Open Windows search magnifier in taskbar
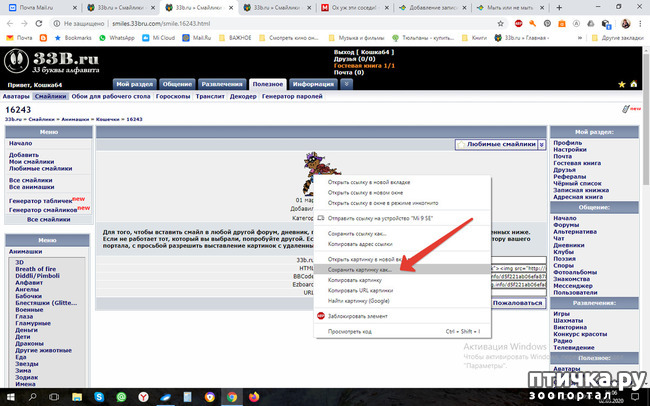This screenshot has height=406, width=650. pos(32,397)
